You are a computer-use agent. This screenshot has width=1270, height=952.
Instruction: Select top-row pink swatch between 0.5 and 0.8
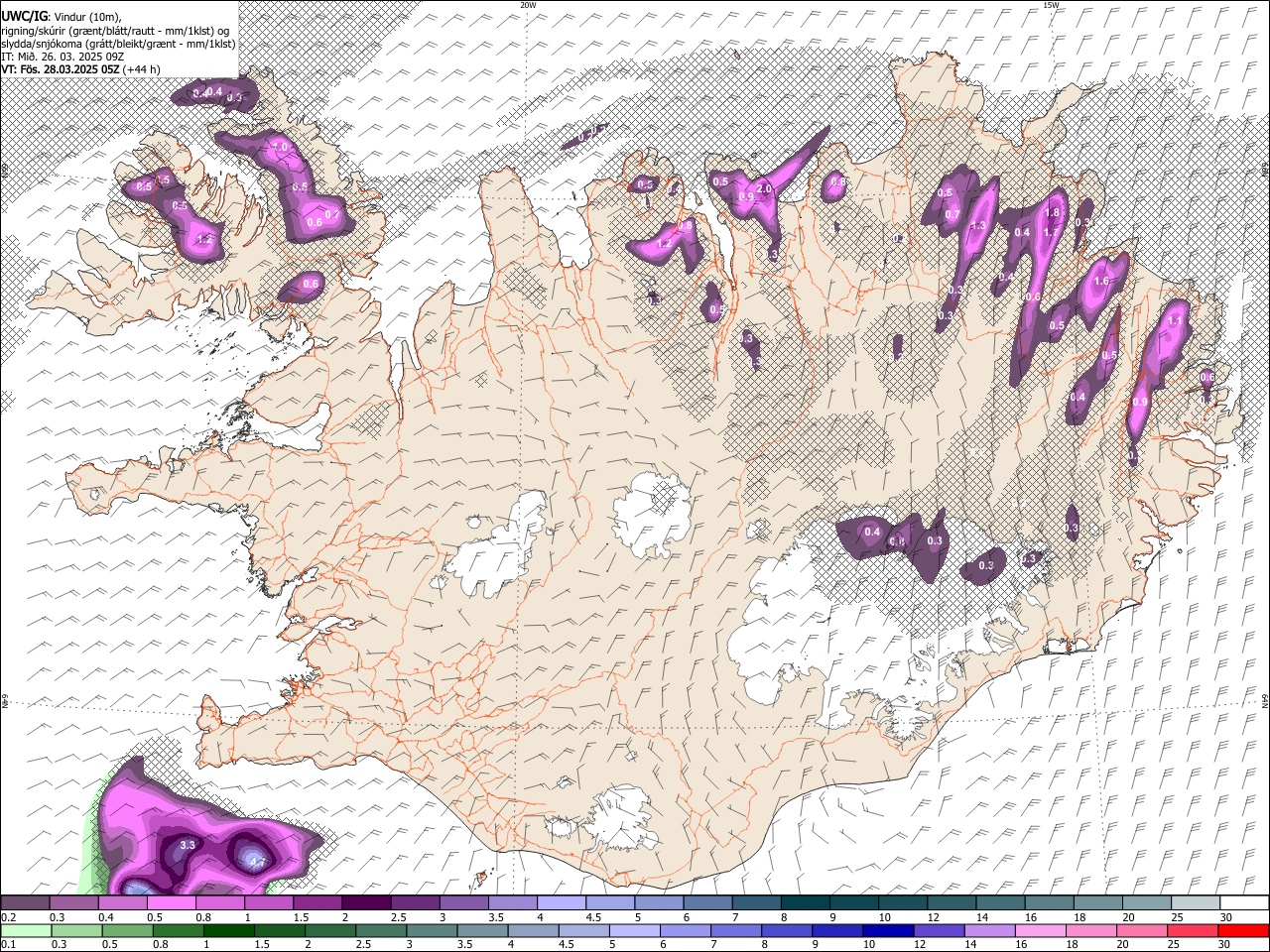pyautogui.click(x=172, y=902)
